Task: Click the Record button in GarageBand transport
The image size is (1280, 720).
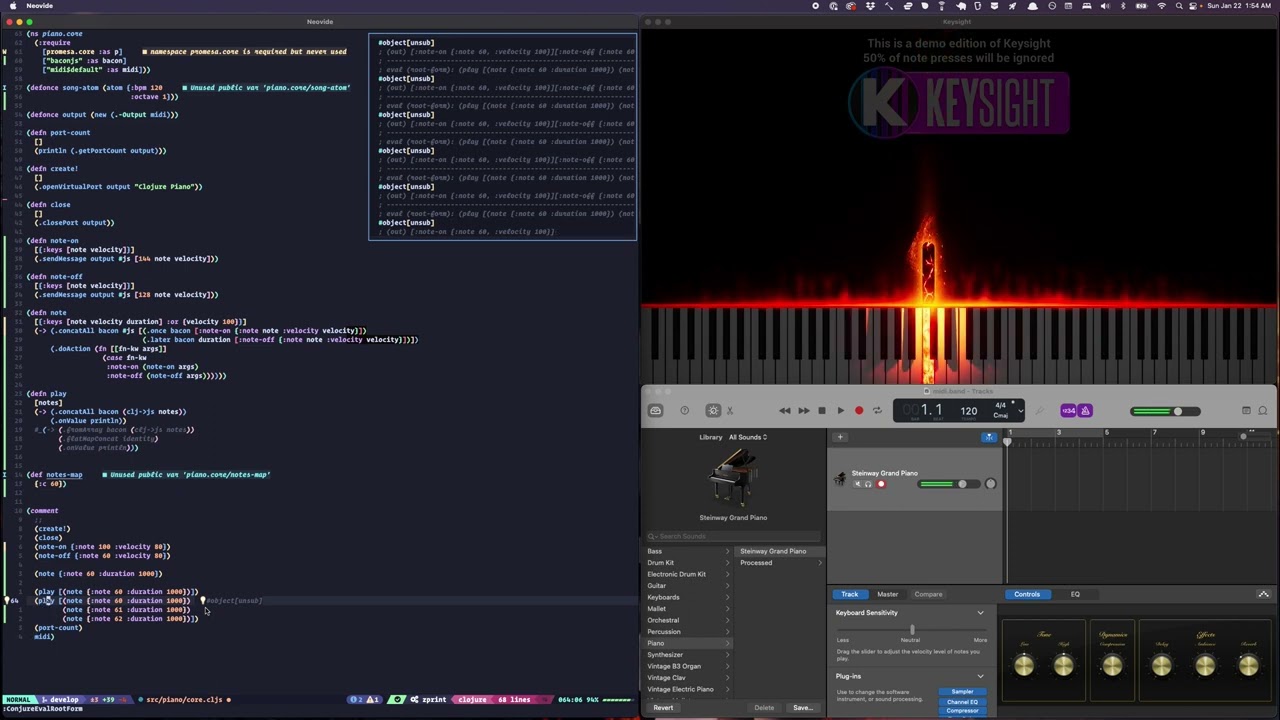Action: point(858,411)
